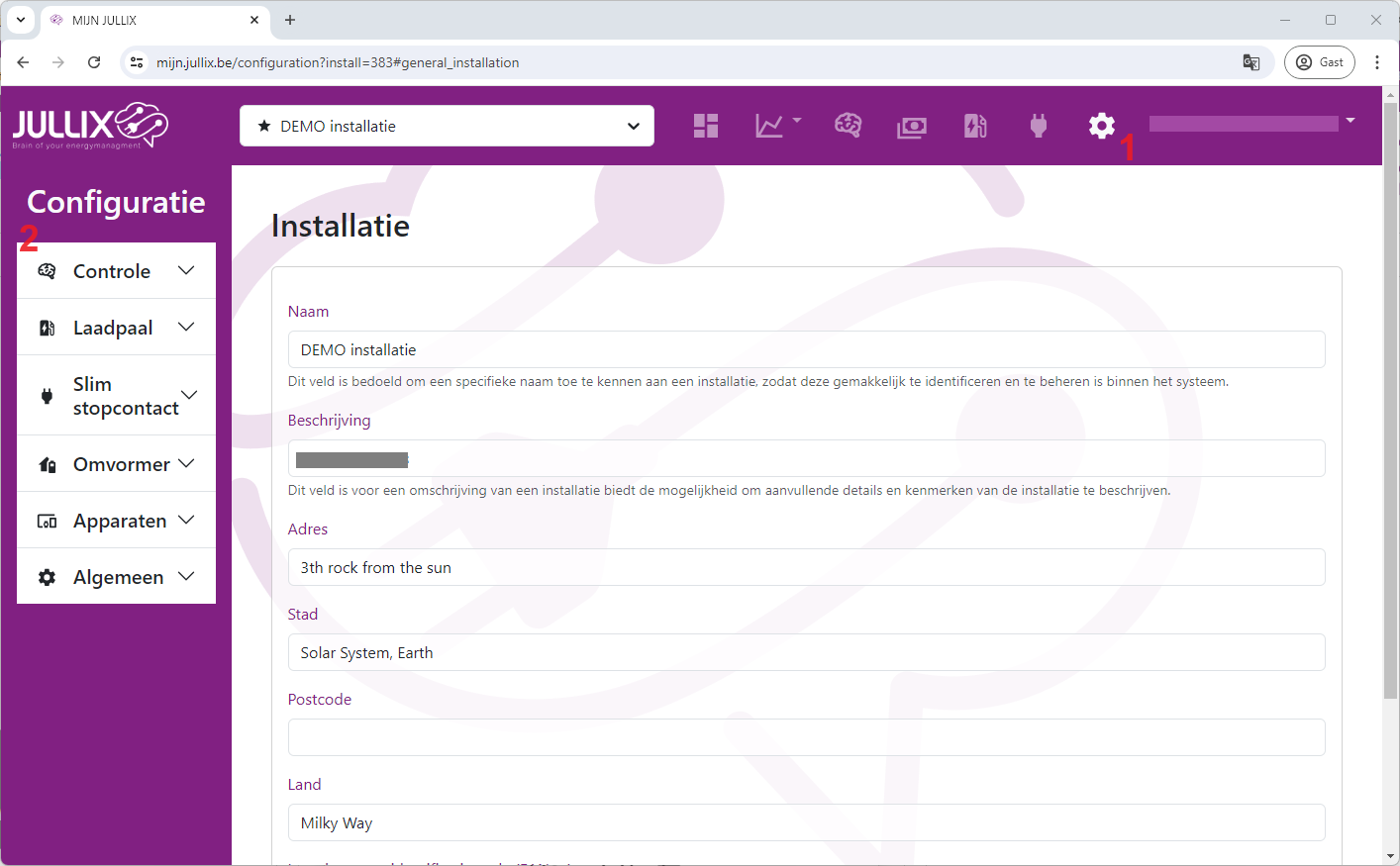Image resolution: width=1400 pixels, height=866 pixels.
Task: Click the Jullix logo
Action: pos(90,126)
